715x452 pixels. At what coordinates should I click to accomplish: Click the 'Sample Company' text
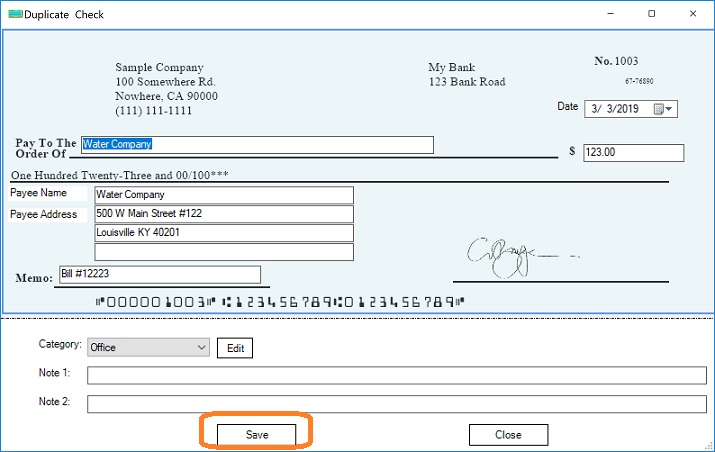click(x=159, y=68)
